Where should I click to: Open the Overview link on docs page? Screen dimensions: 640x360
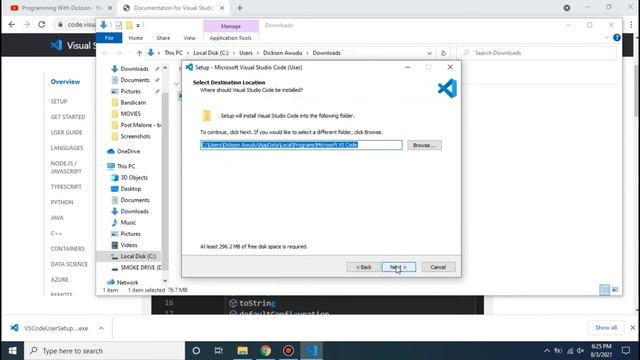[x=65, y=82]
